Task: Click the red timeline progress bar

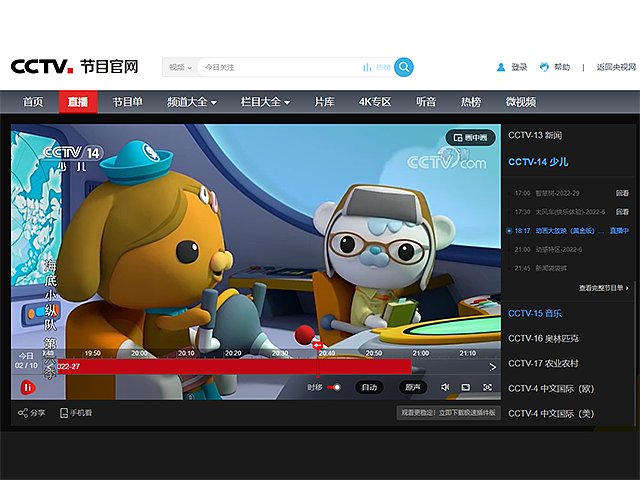Action: (x=234, y=367)
